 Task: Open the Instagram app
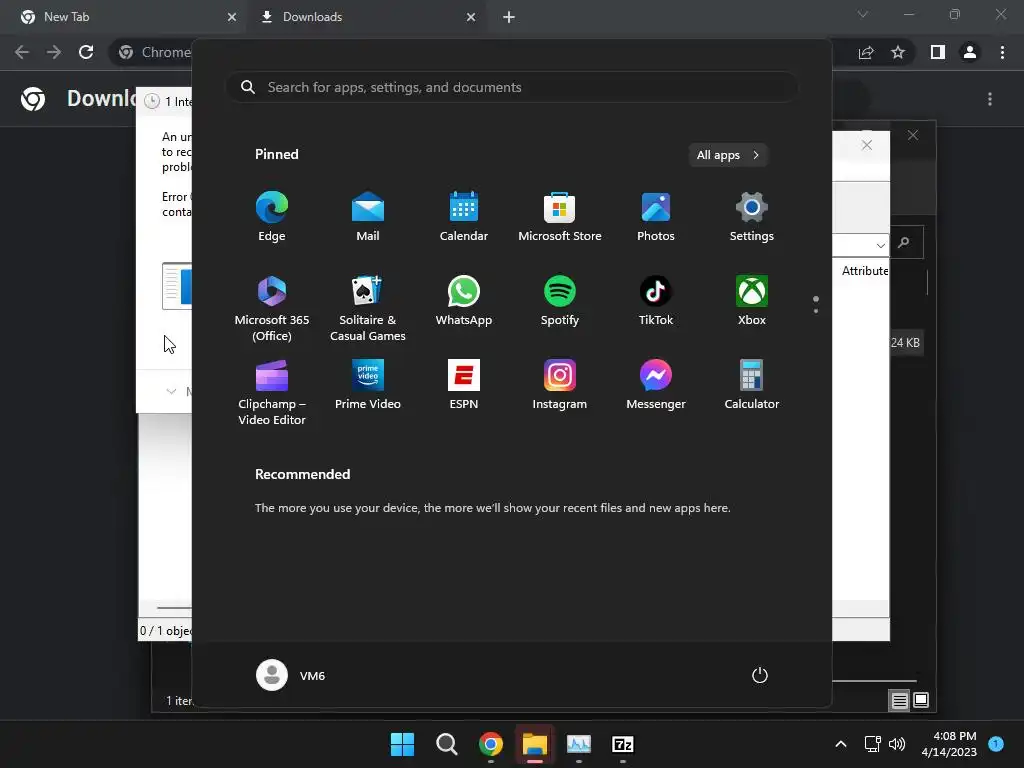click(560, 385)
